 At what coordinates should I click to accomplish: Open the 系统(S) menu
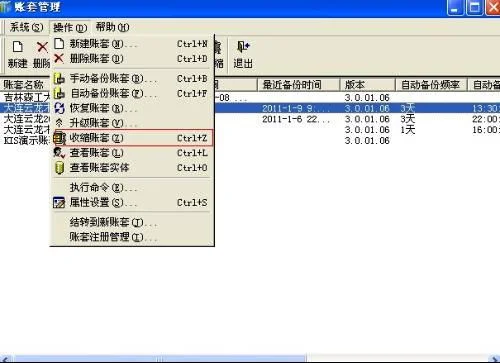pyautogui.click(x=26, y=27)
